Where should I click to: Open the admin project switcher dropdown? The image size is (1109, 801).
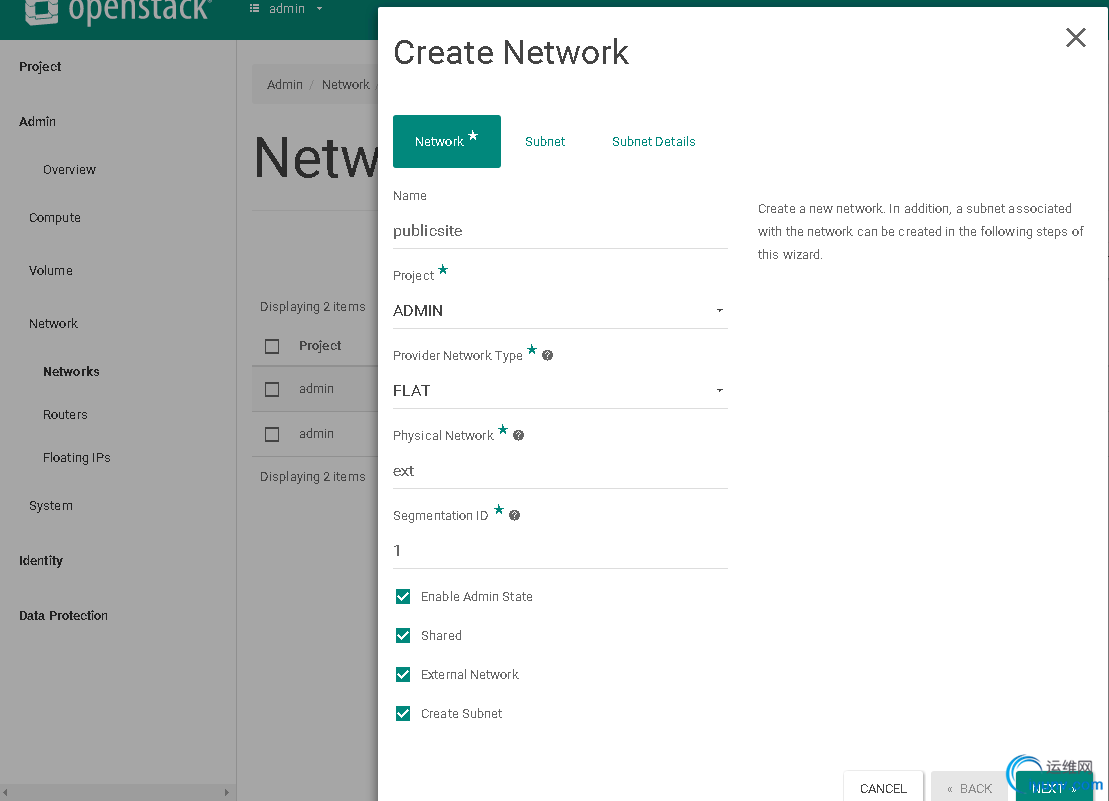tap(286, 9)
